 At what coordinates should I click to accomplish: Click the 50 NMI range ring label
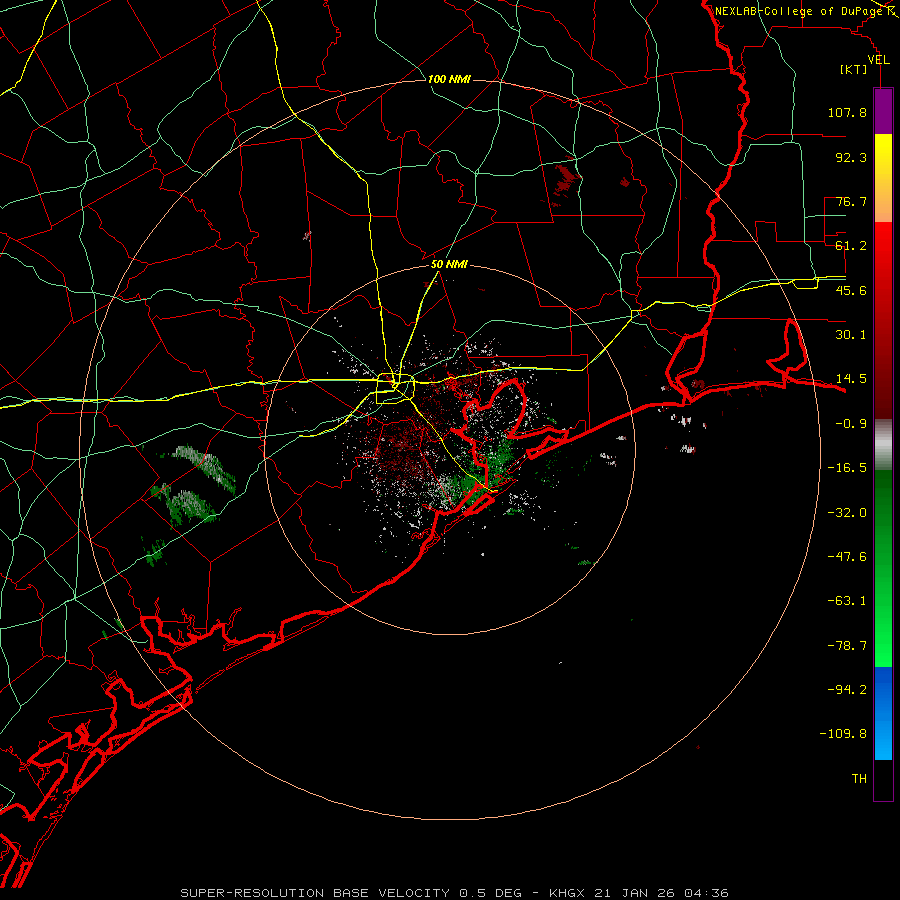click(449, 265)
